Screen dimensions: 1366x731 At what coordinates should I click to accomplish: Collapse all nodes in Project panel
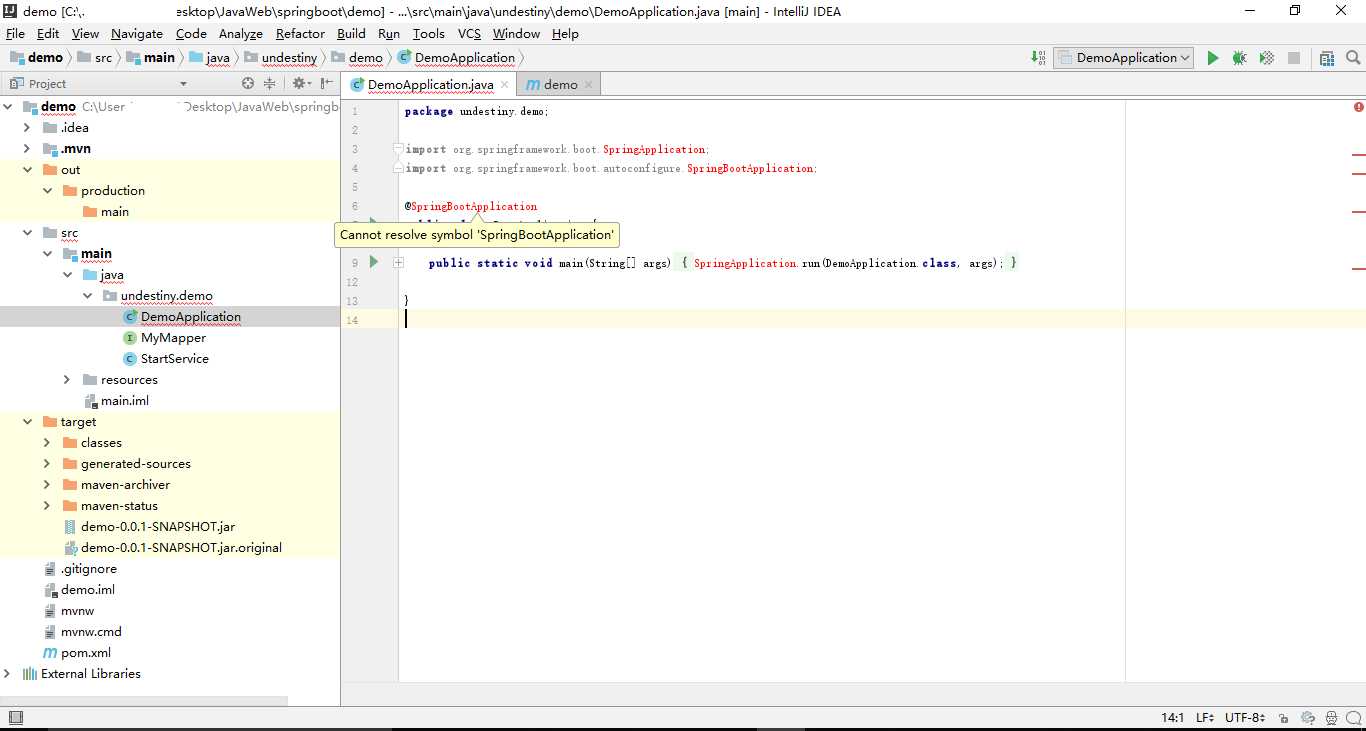[270, 84]
